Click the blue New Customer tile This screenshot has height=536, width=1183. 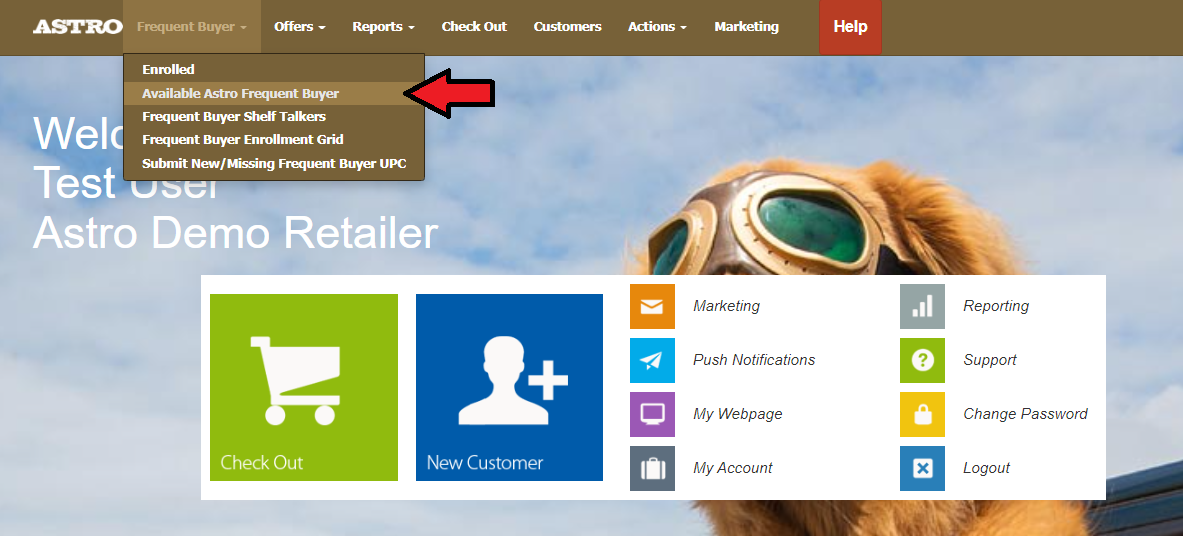click(509, 387)
